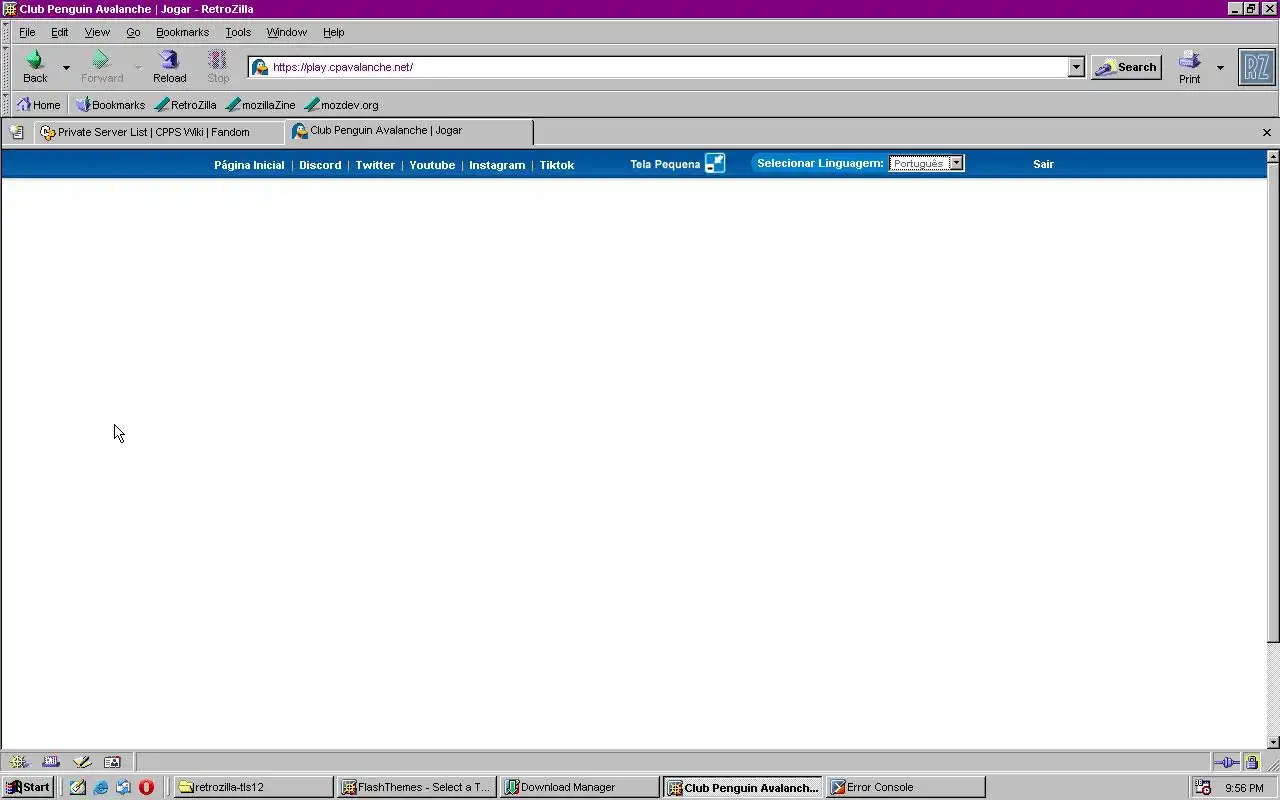Switch to Private Server List Fandom tab

click(x=159, y=132)
